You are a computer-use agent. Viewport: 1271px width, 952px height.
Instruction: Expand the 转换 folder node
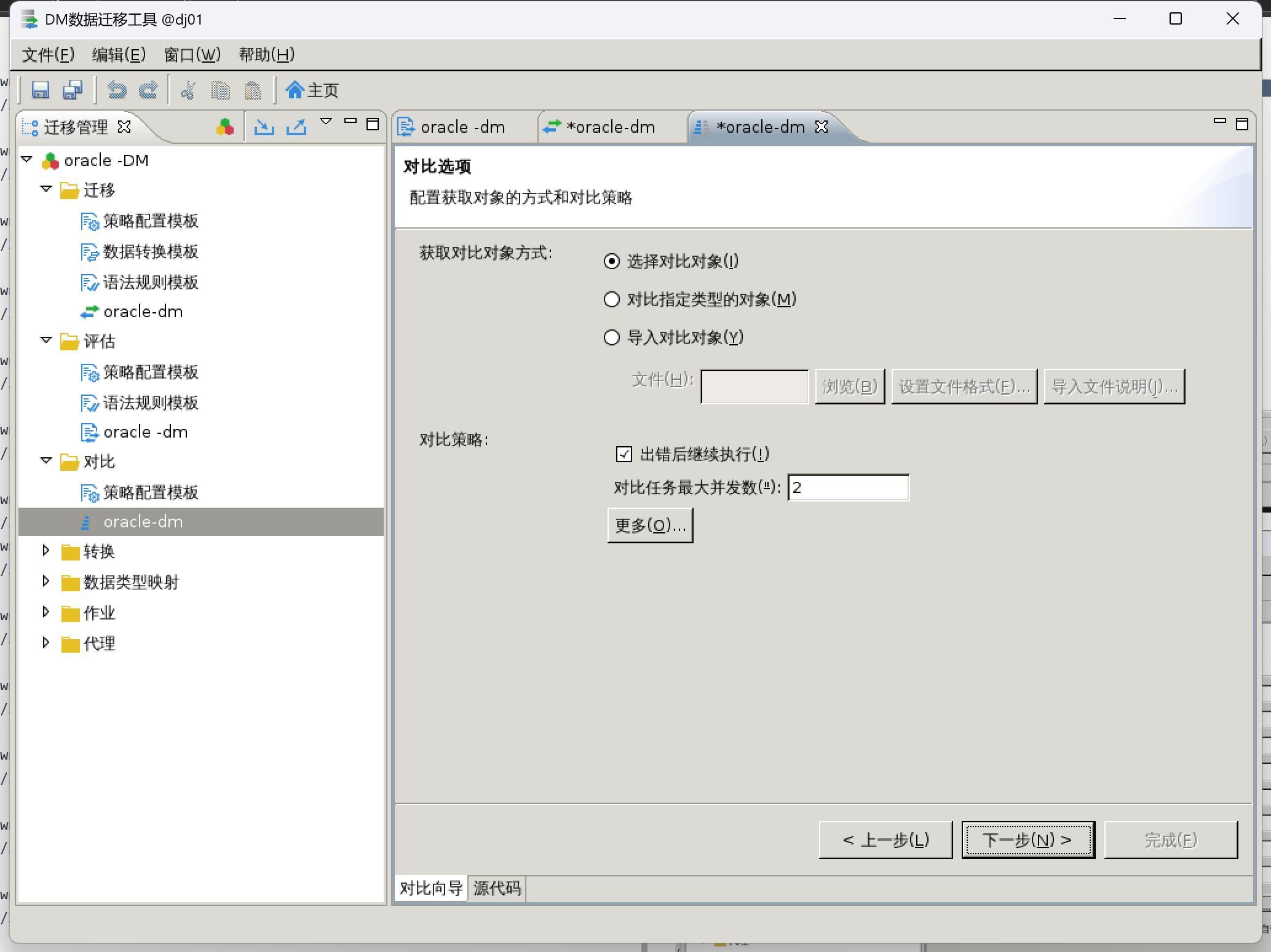[x=46, y=551]
